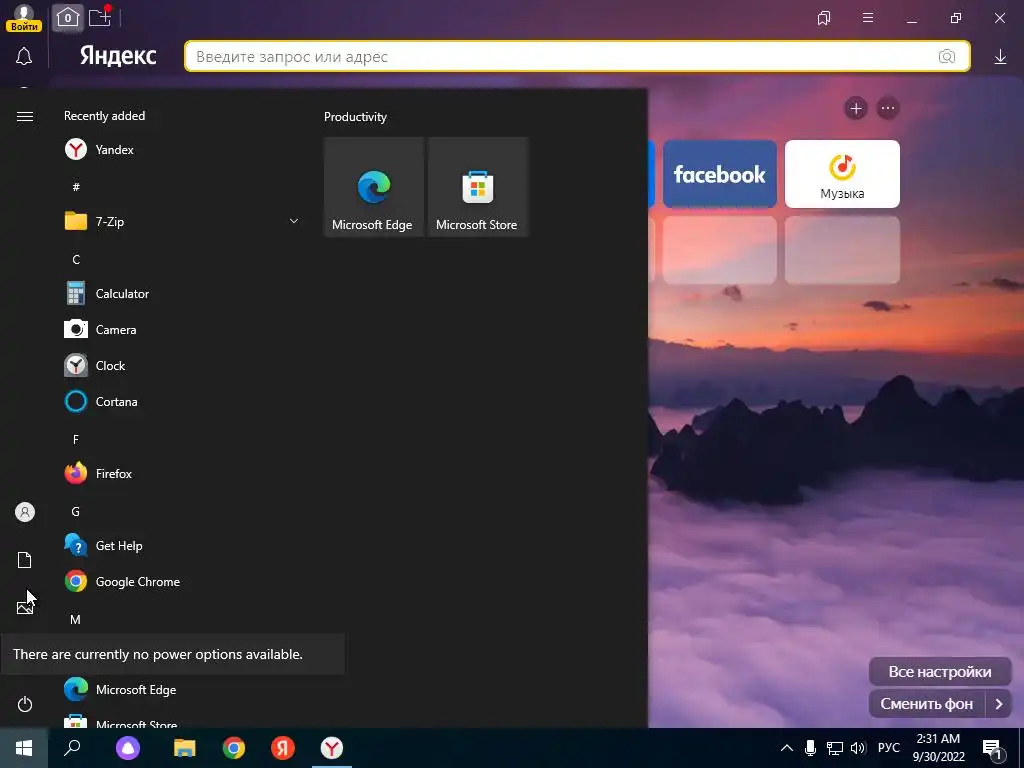Viewport: 1024px width, 768px height.
Task: Click the Microsoft Edge Productivity tile
Action: [x=374, y=187]
